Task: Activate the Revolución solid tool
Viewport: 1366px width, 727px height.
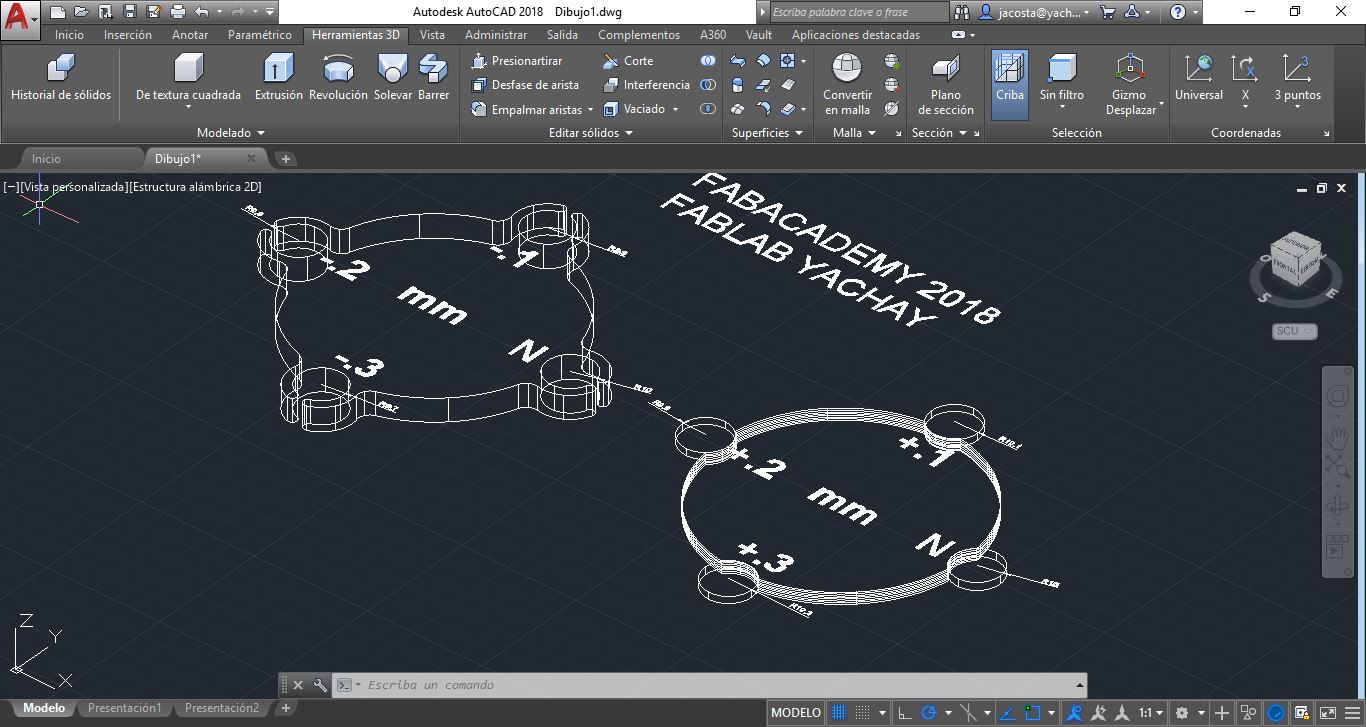Action: tap(338, 78)
